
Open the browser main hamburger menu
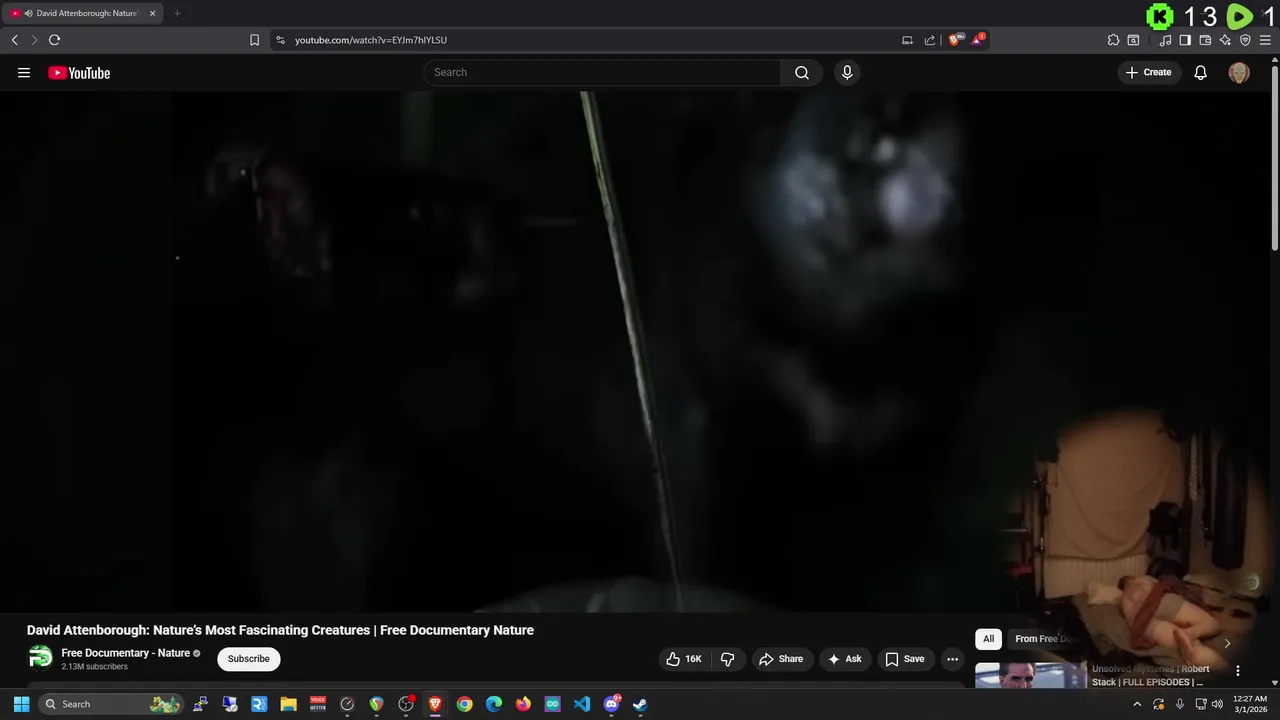point(1265,40)
